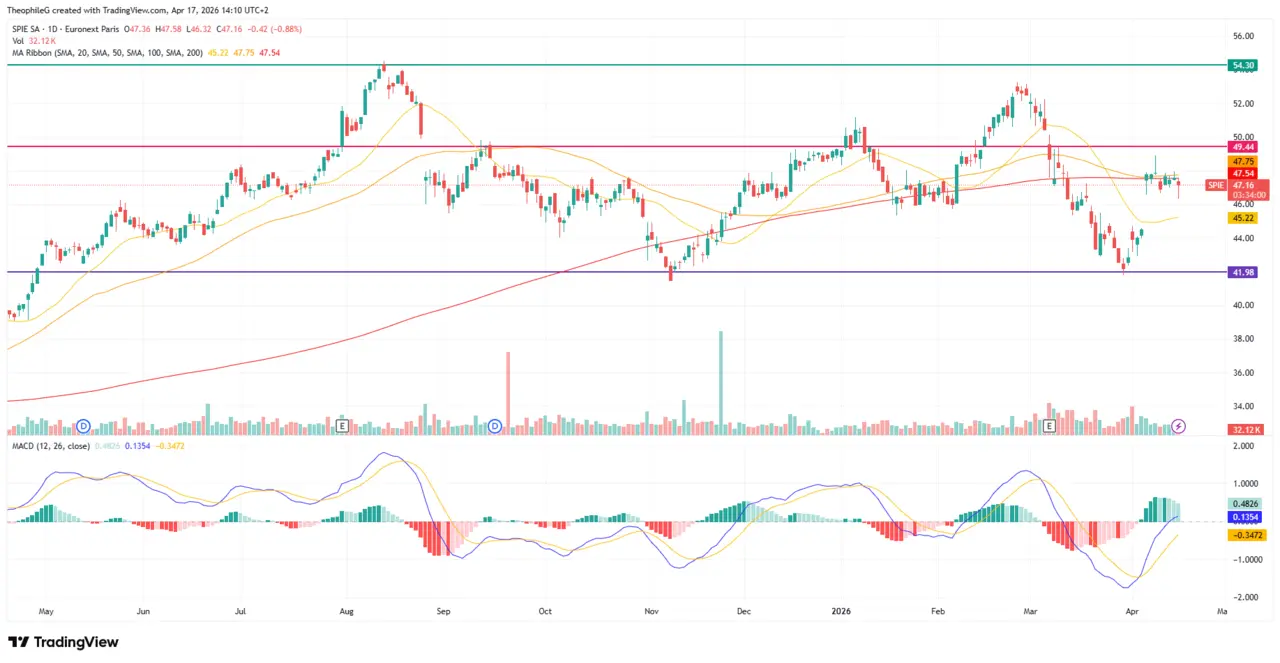
Task: Click the purple lightning bolt event icon
Action: point(1178,426)
